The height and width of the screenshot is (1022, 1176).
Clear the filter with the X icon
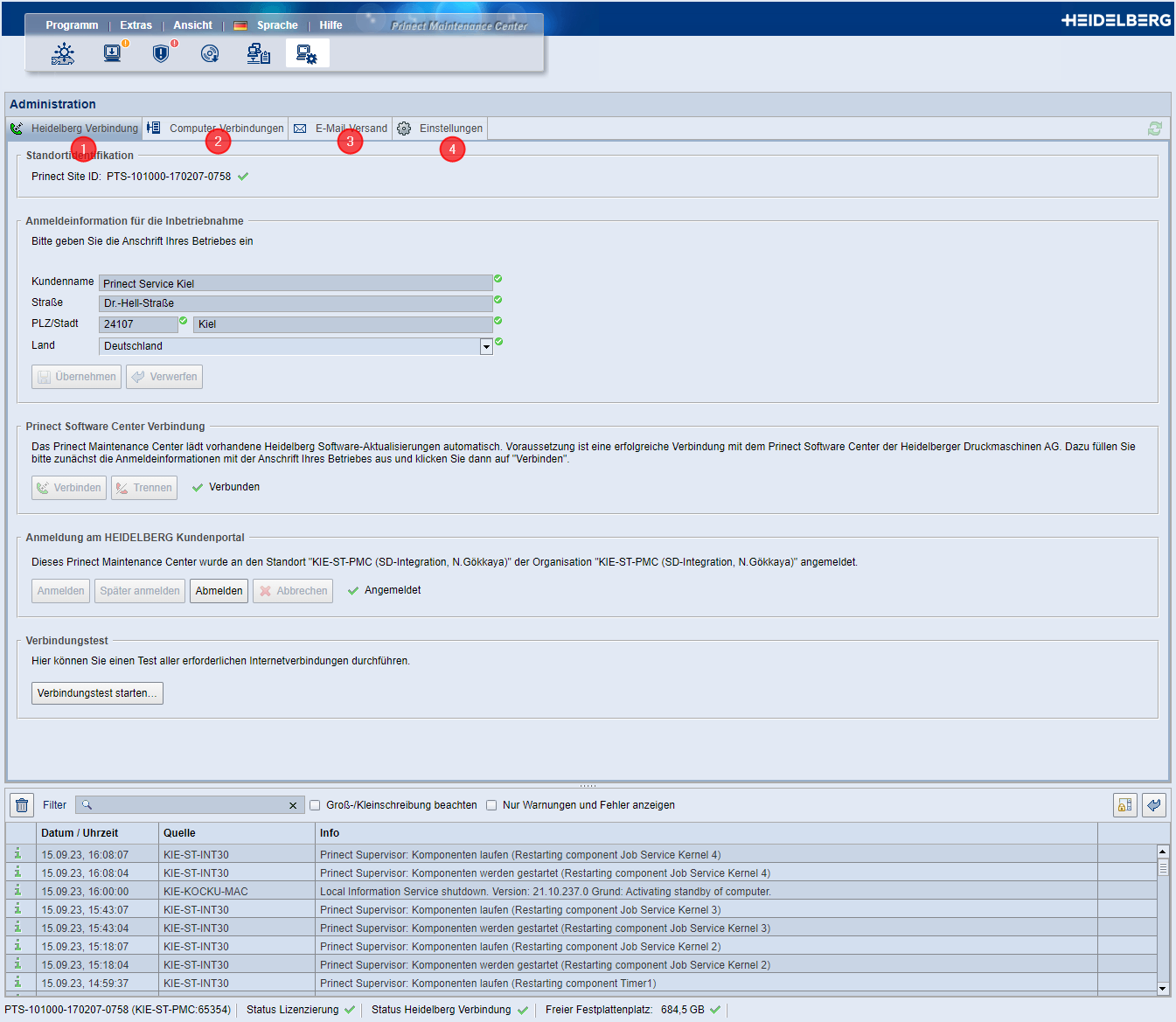(x=293, y=806)
